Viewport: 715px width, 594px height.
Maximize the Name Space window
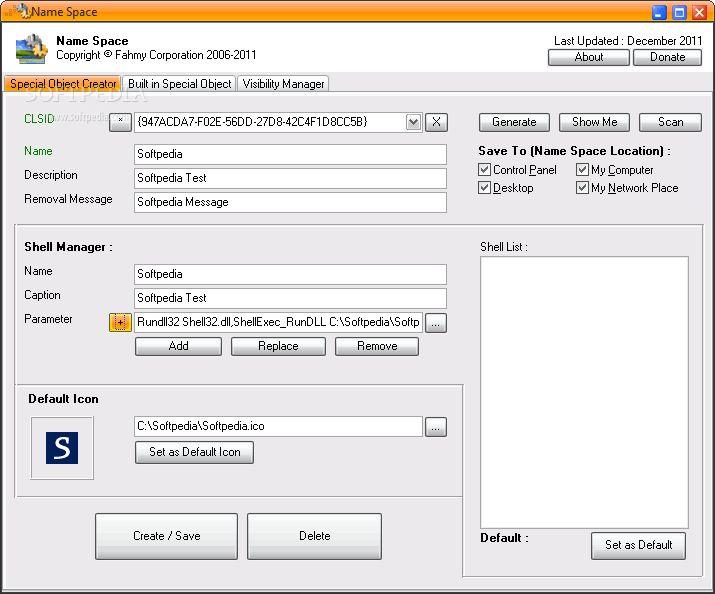[x=679, y=12]
